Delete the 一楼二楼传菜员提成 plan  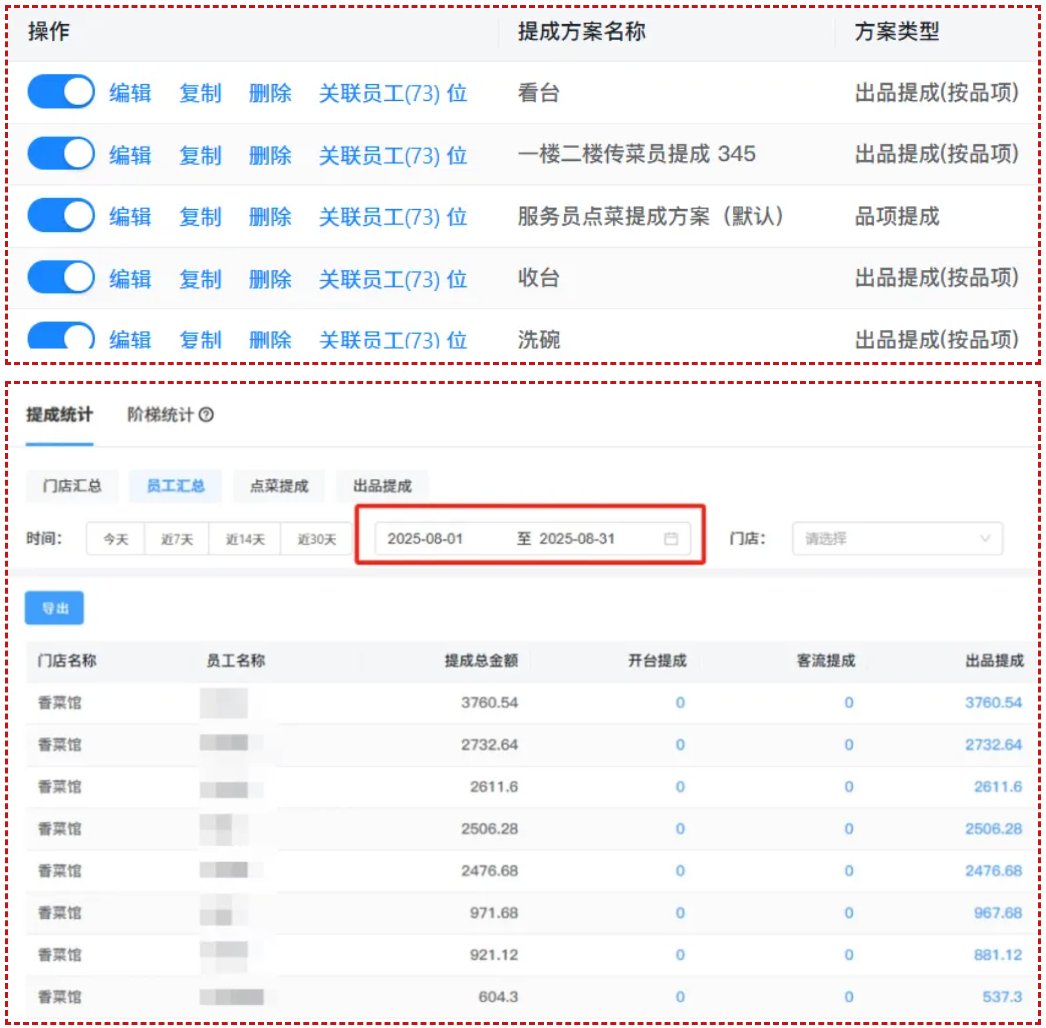coord(270,155)
